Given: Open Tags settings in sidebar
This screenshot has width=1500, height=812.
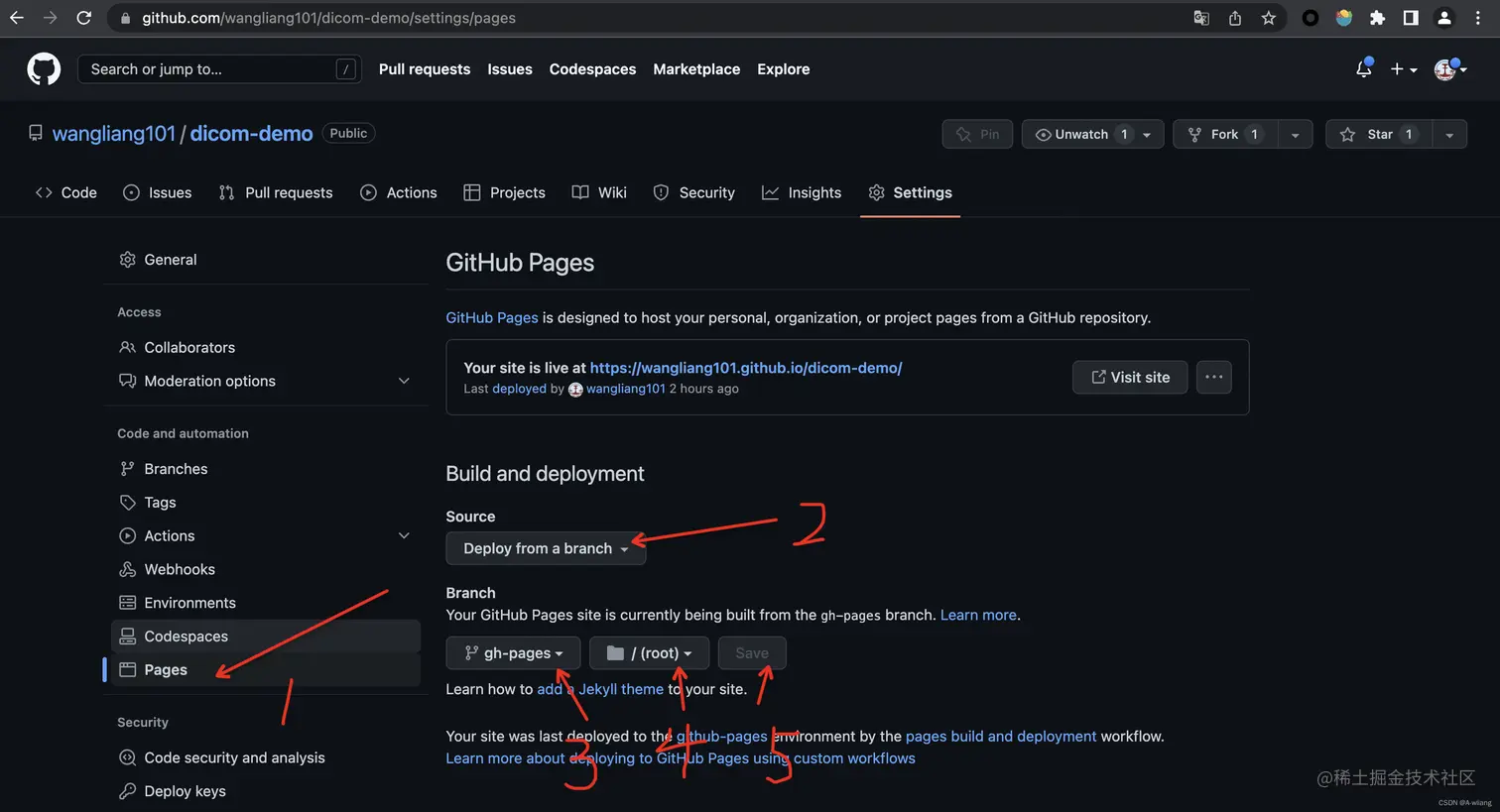Looking at the screenshot, I should (x=266, y=503).
